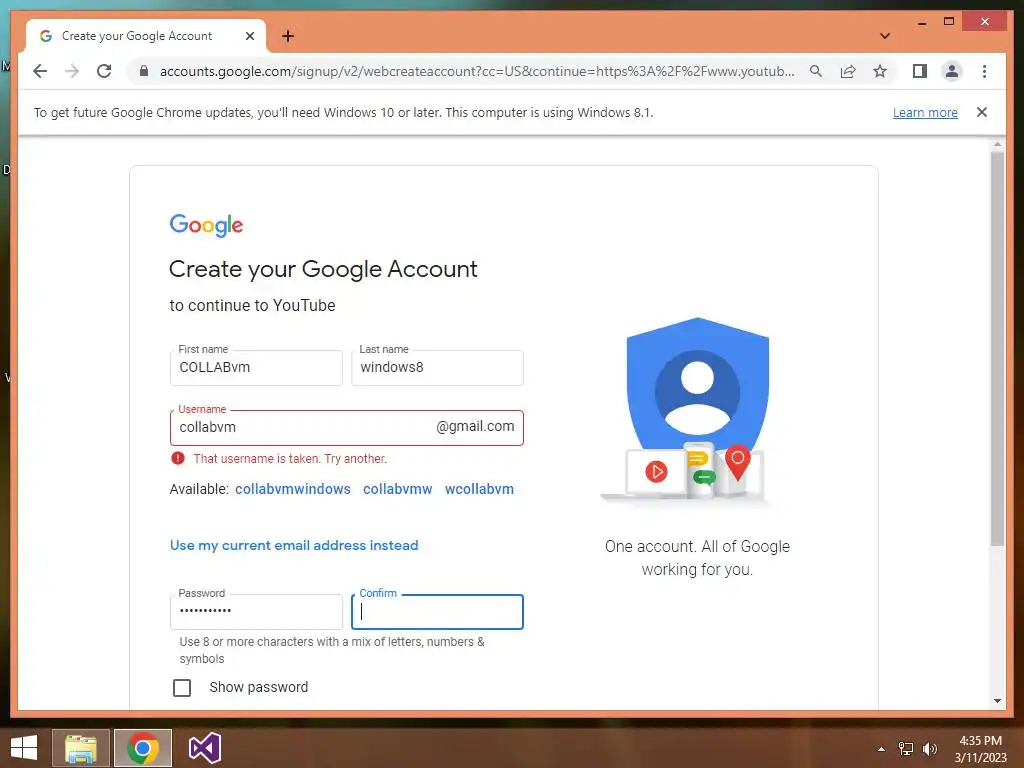1024x768 pixels.
Task: Open the Windows Start button
Action: pyautogui.click(x=24, y=748)
